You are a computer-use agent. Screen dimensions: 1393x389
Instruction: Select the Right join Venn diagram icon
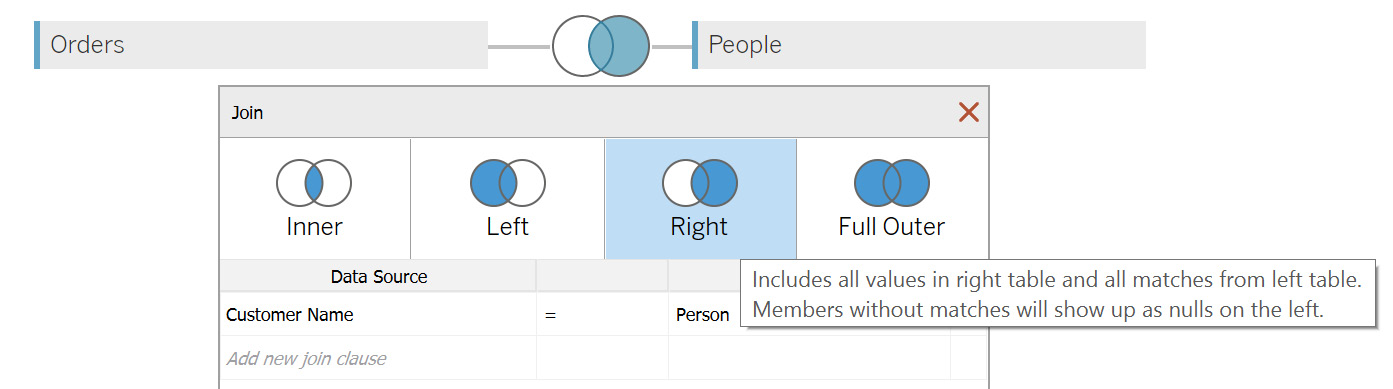(700, 183)
